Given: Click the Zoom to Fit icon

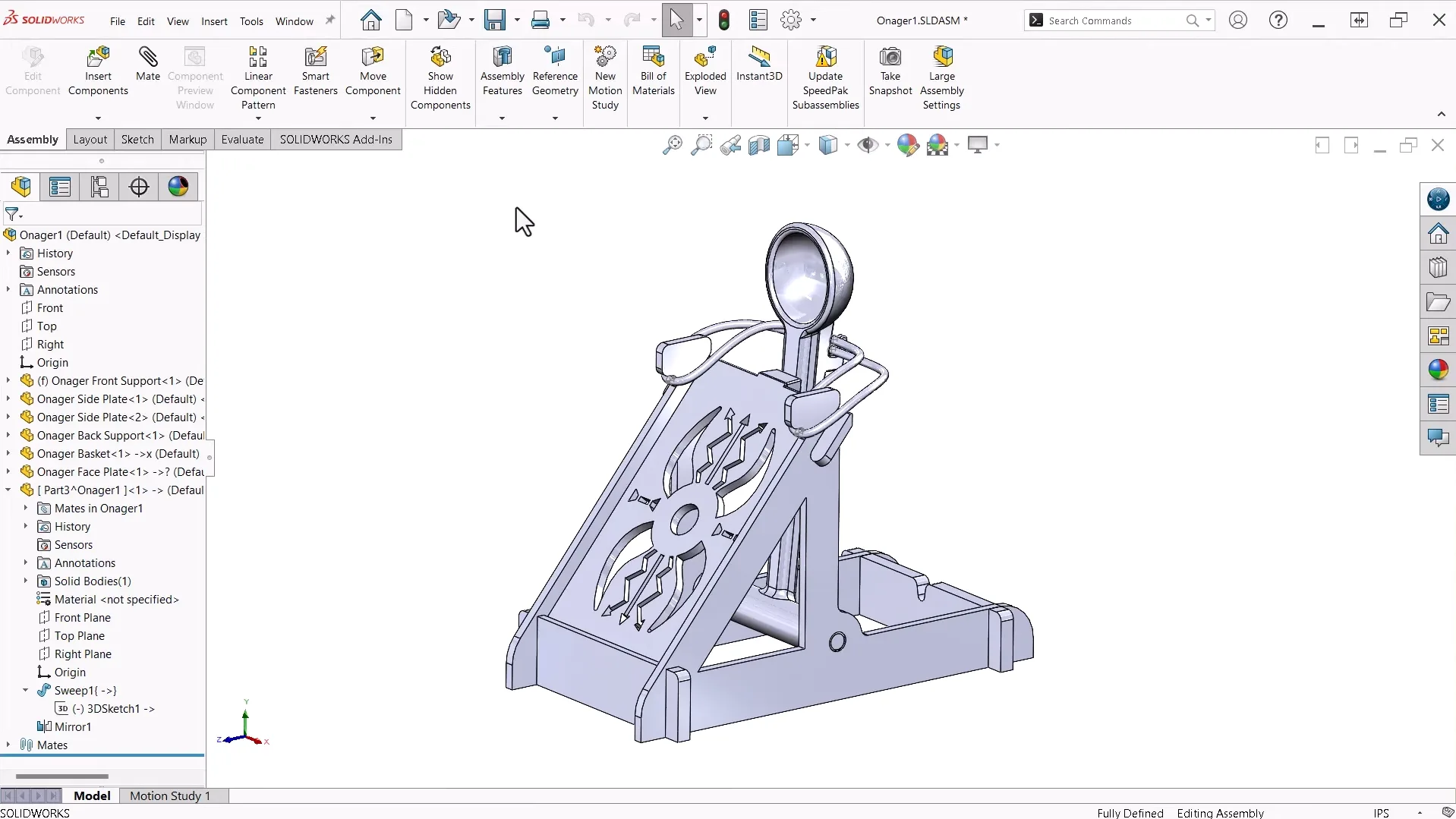Looking at the screenshot, I should 672,145.
